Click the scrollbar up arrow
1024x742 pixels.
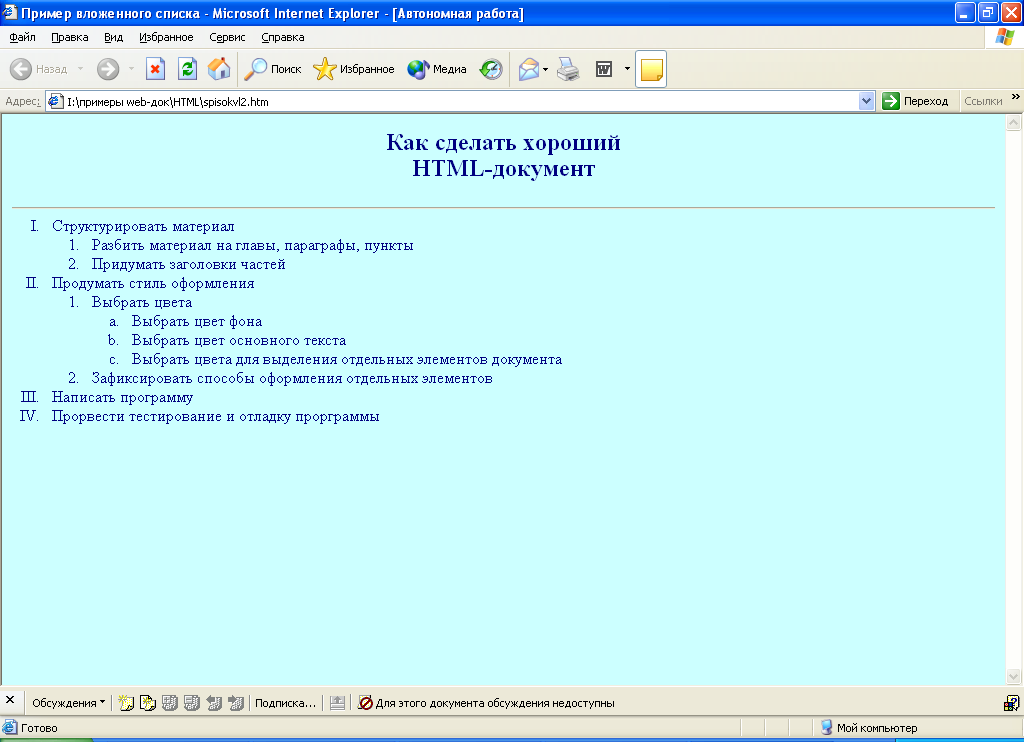(1014, 122)
